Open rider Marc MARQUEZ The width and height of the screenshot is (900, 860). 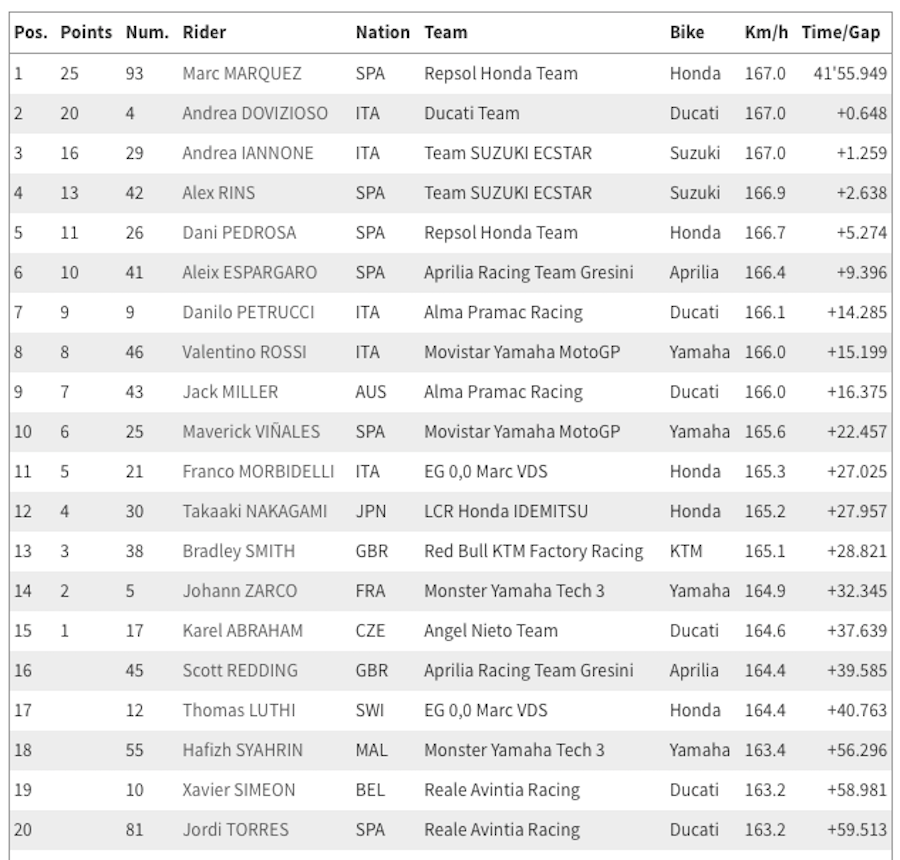tap(241, 73)
